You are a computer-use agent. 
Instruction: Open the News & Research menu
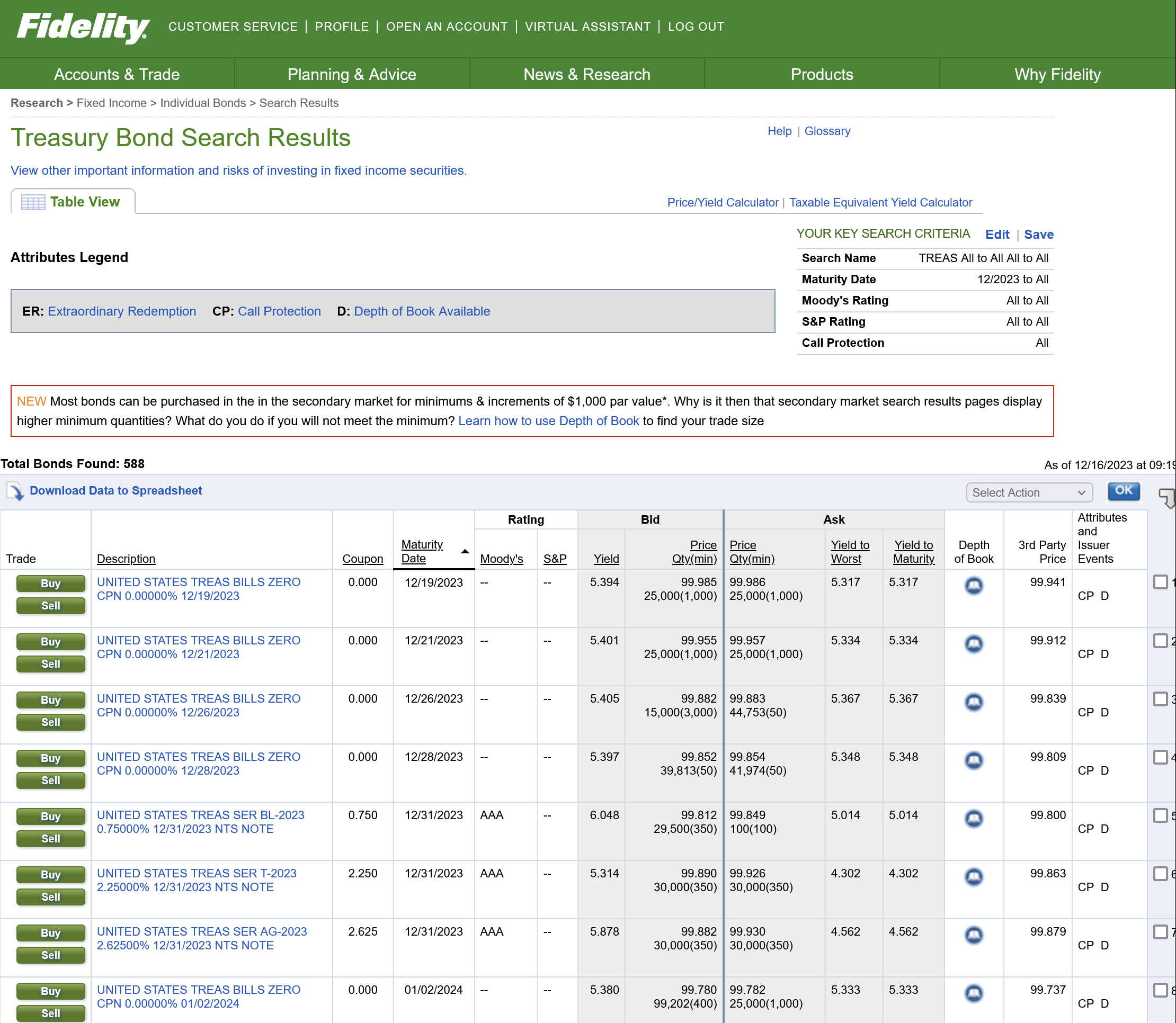tap(586, 74)
